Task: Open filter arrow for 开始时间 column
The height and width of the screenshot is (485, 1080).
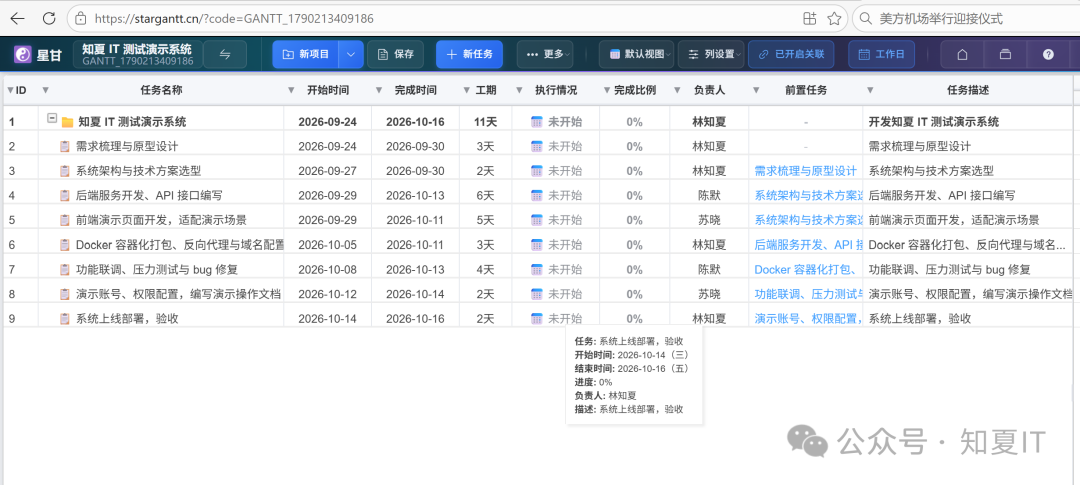Action: tap(291, 90)
